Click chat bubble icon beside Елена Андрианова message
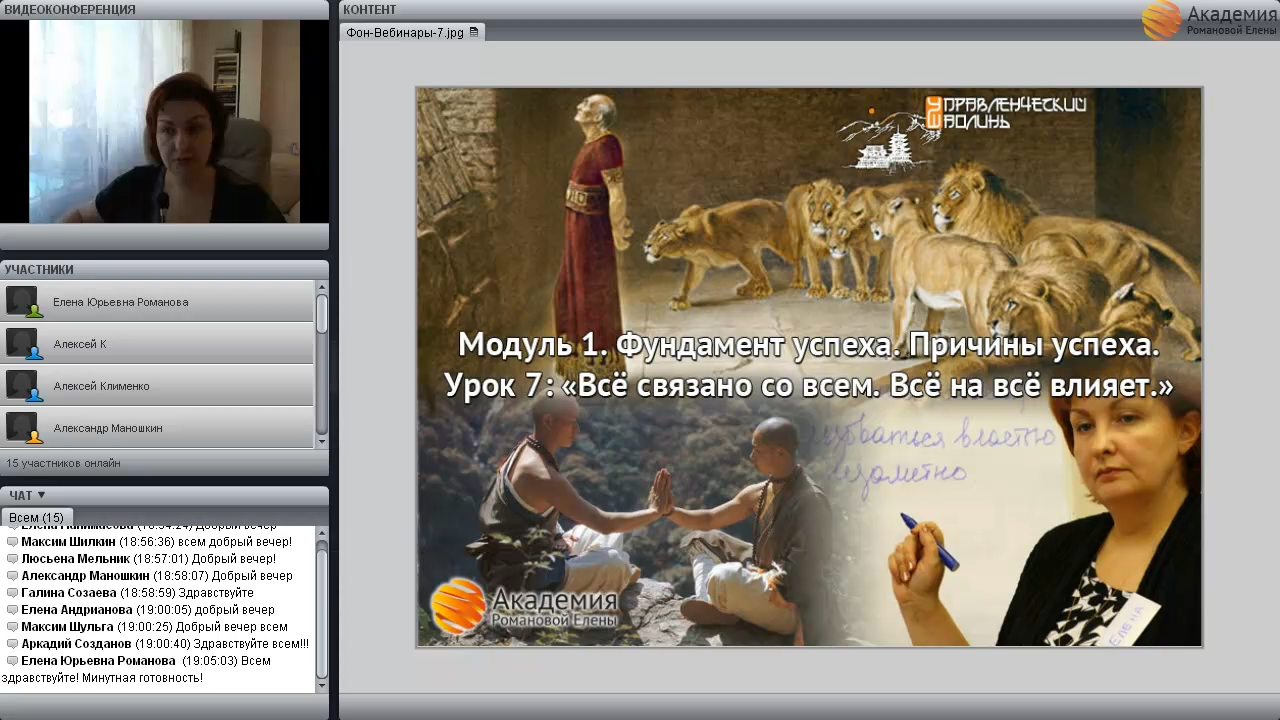This screenshot has width=1280, height=720. coord(12,610)
